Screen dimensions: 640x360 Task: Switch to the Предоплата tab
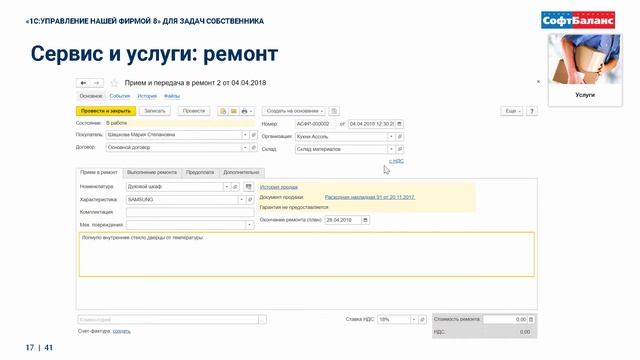(x=200, y=173)
